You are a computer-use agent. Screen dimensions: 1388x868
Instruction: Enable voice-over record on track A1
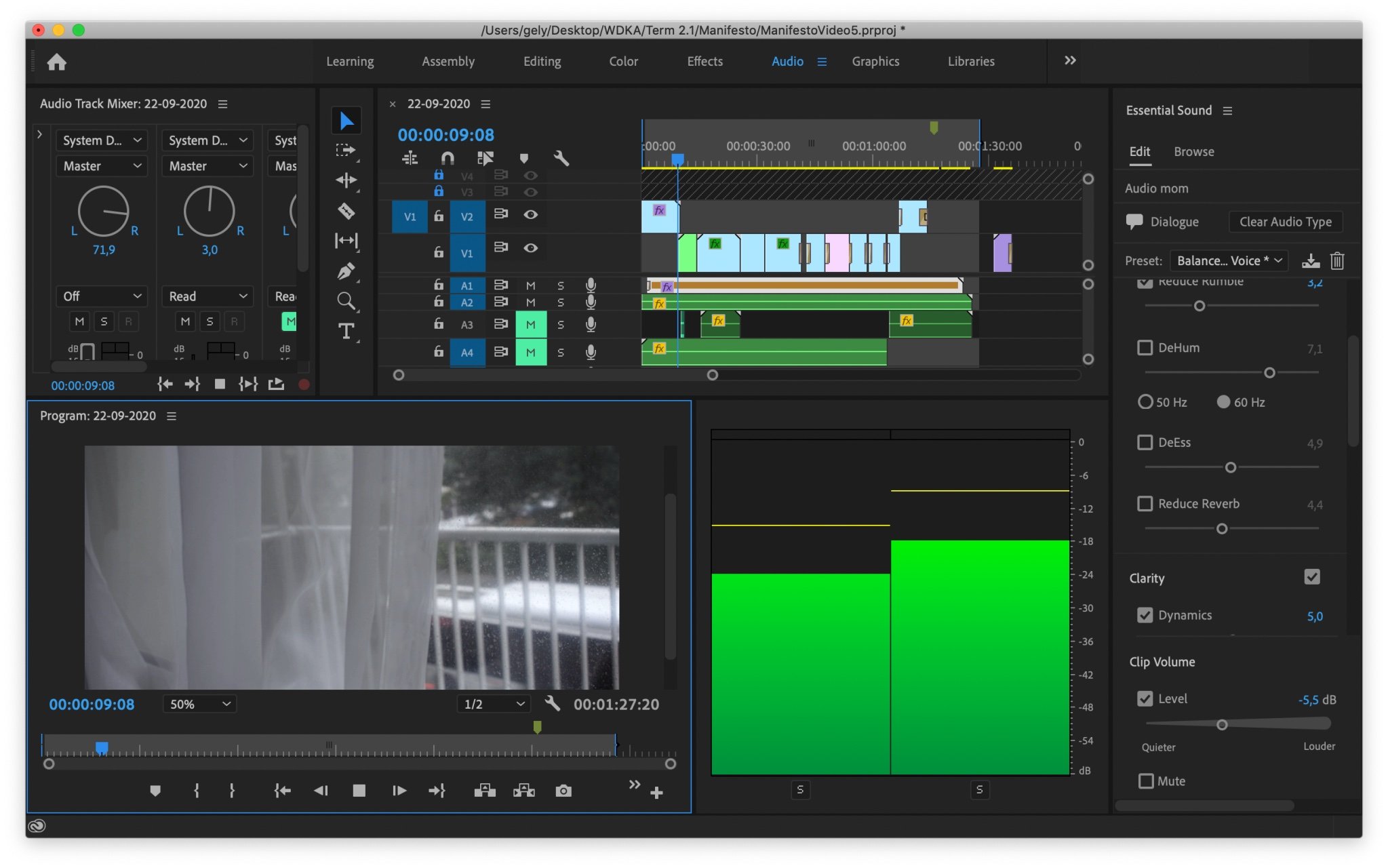click(591, 285)
